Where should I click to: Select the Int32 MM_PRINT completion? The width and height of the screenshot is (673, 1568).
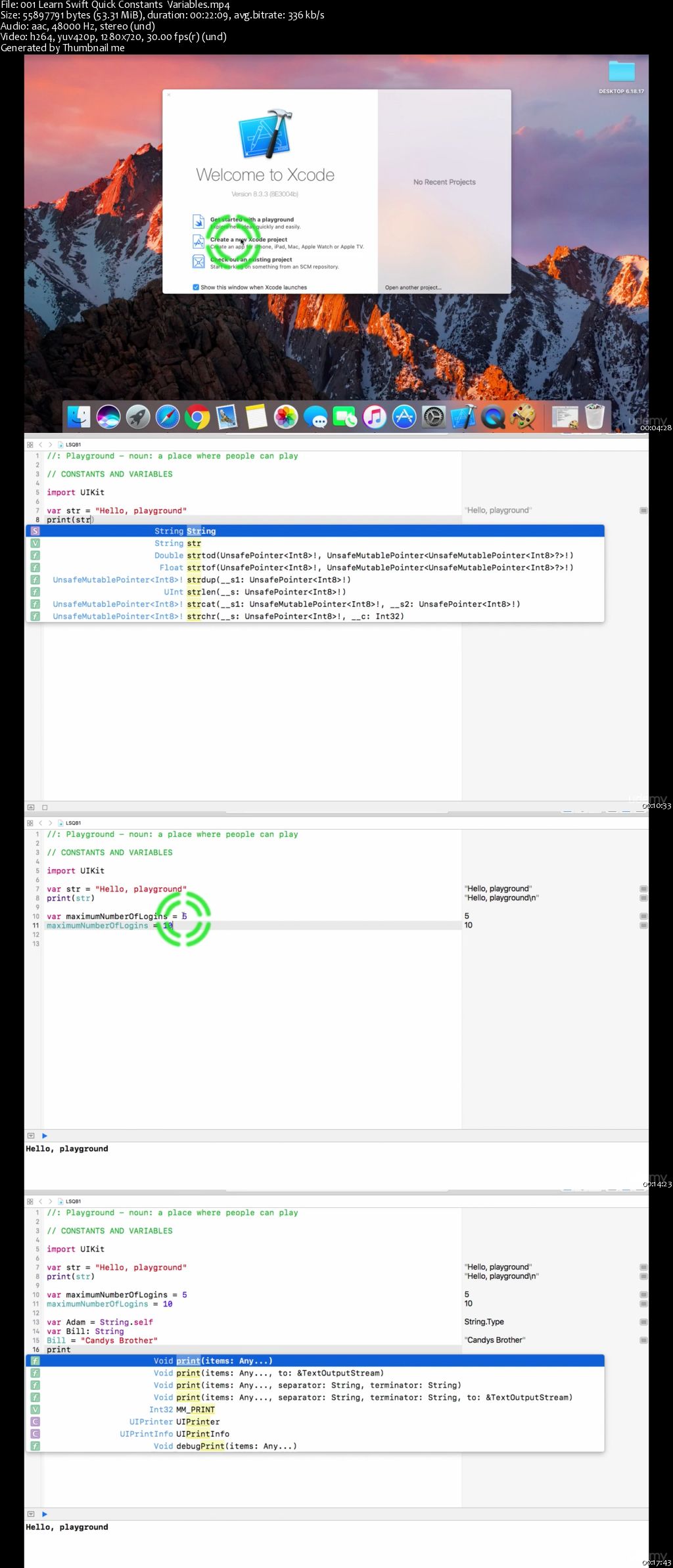(315, 1409)
